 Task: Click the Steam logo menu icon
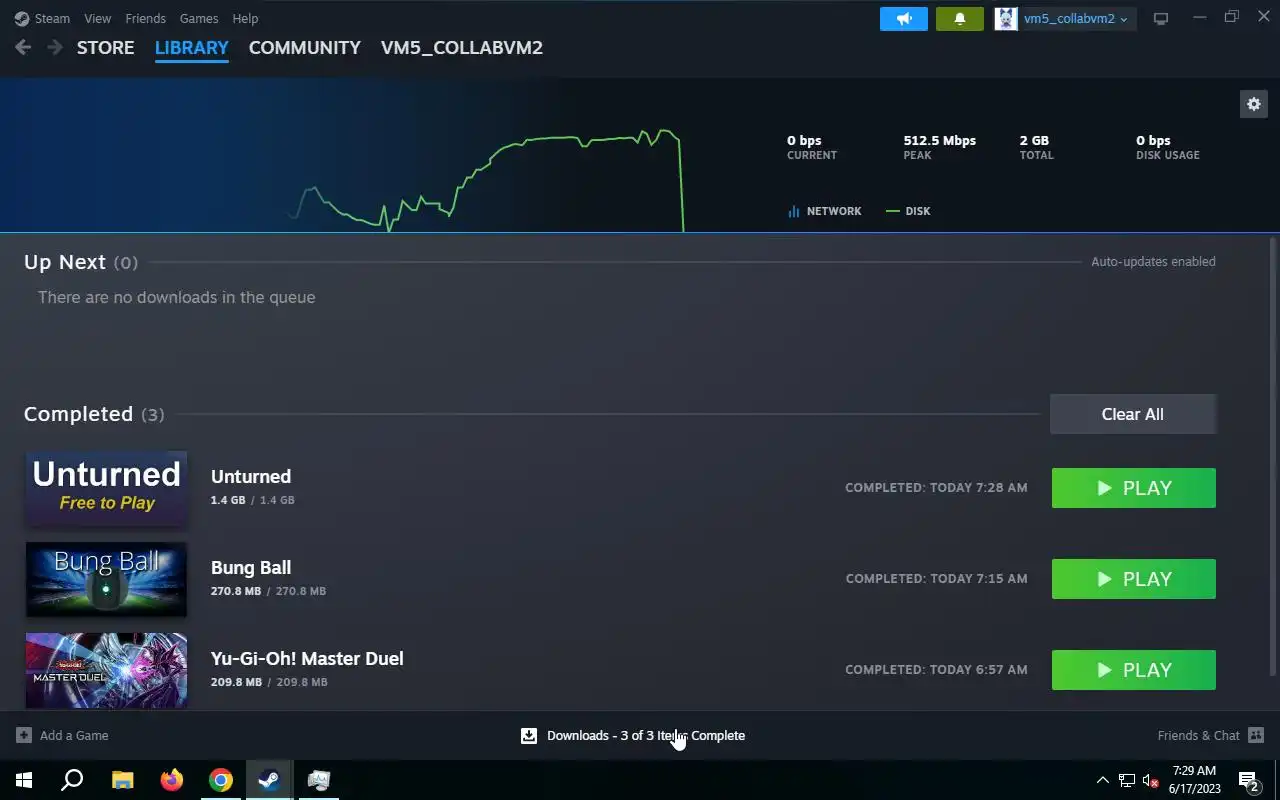(x=22, y=18)
